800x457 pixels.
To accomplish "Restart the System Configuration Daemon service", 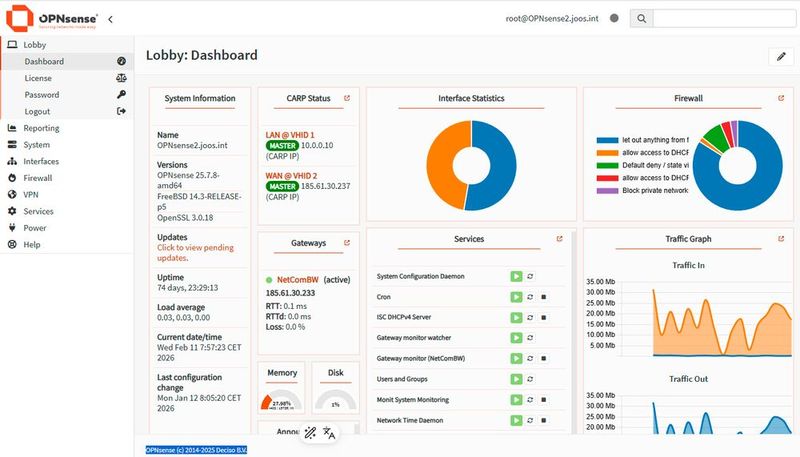I will pyautogui.click(x=530, y=276).
